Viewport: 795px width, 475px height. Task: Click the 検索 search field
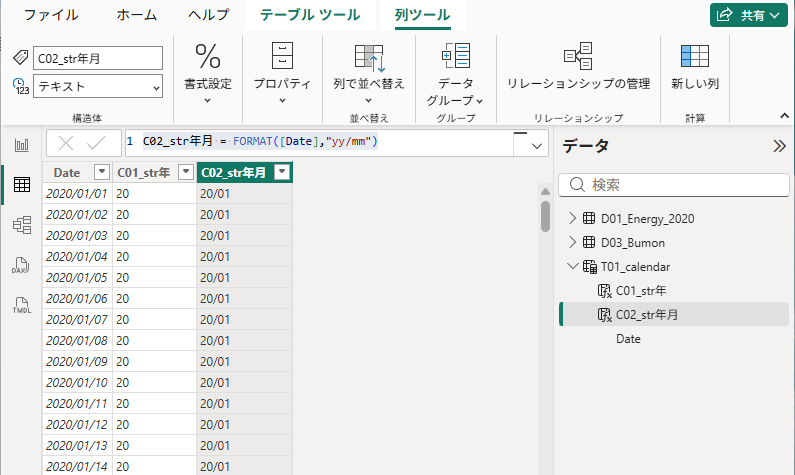[x=674, y=185]
